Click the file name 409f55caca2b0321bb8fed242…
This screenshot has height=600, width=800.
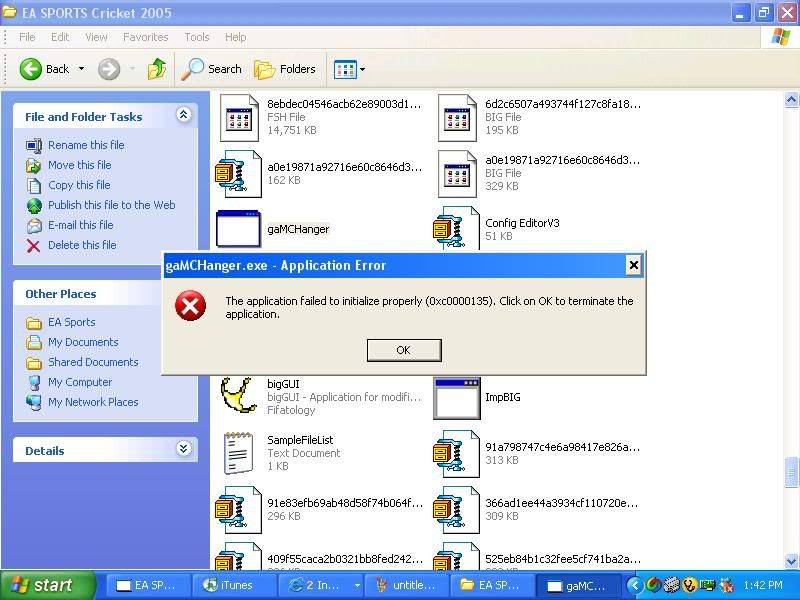345,559
